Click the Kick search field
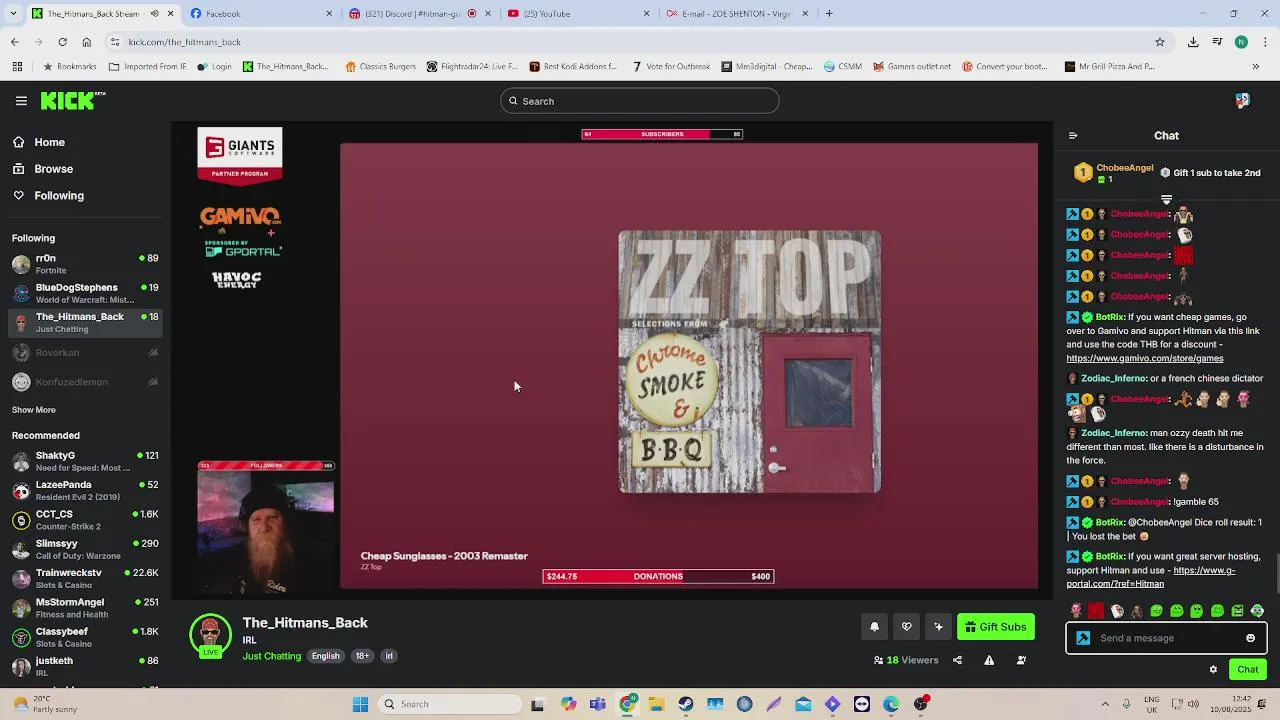The width and height of the screenshot is (1280, 720). [640, 101]
